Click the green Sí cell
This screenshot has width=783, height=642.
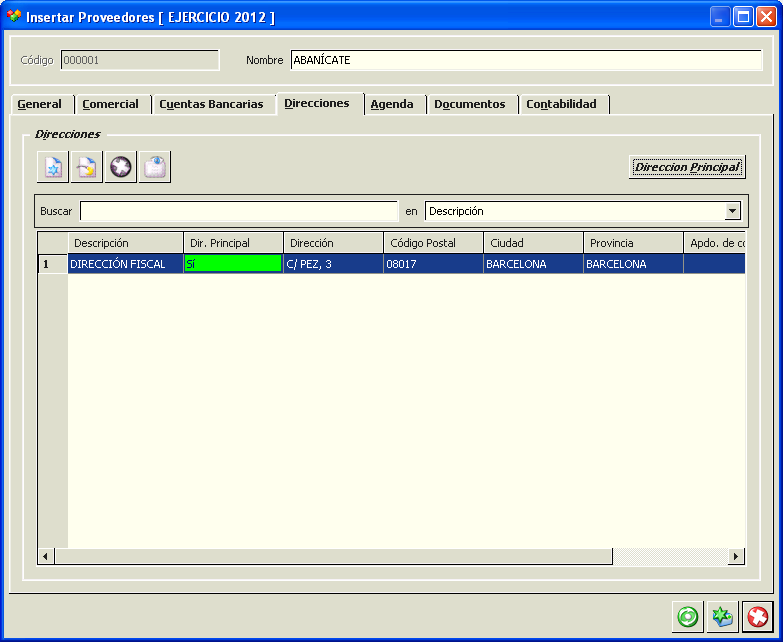pyautogui.click(x=233, y=264)
